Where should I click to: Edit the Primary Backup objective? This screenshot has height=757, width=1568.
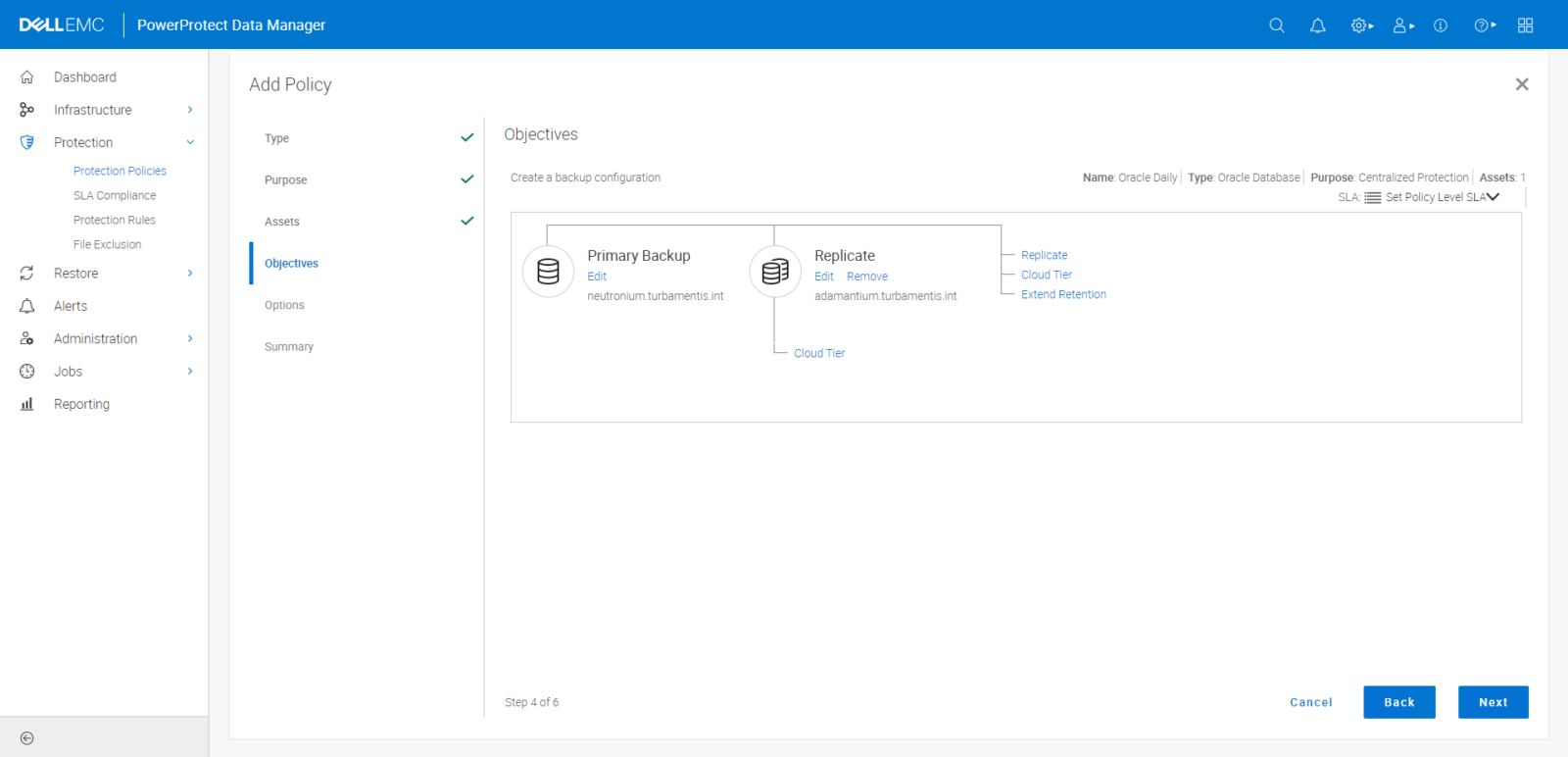point(597,277)
